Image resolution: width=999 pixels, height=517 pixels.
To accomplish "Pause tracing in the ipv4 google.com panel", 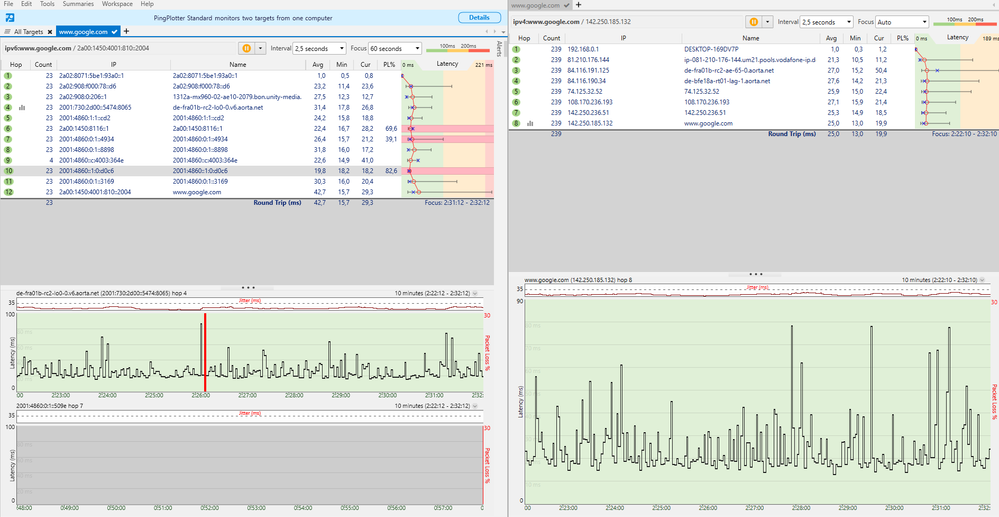I will coord(753,21).
